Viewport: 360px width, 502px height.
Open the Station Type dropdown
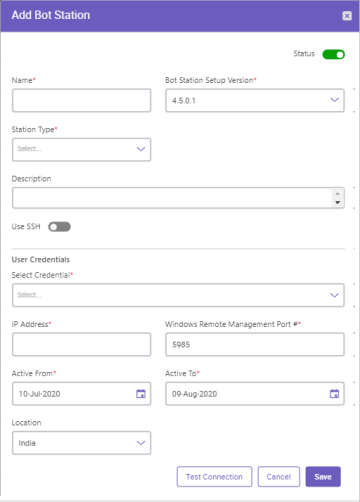click(x=81, y=149)
